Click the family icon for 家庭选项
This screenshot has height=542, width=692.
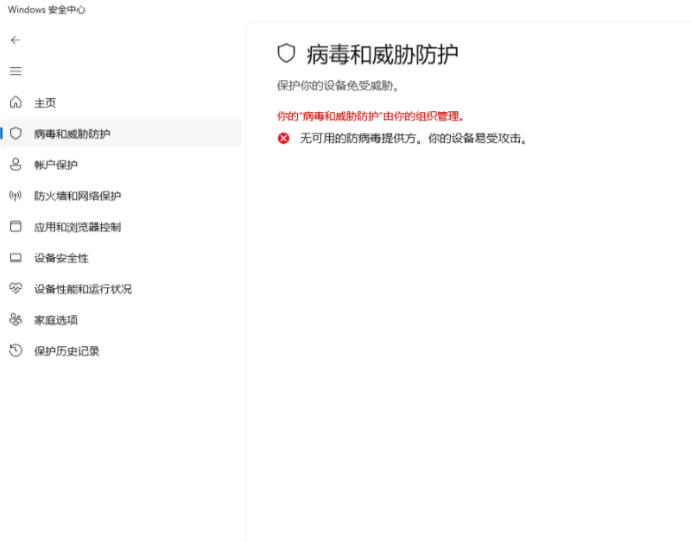click(15, 320)
